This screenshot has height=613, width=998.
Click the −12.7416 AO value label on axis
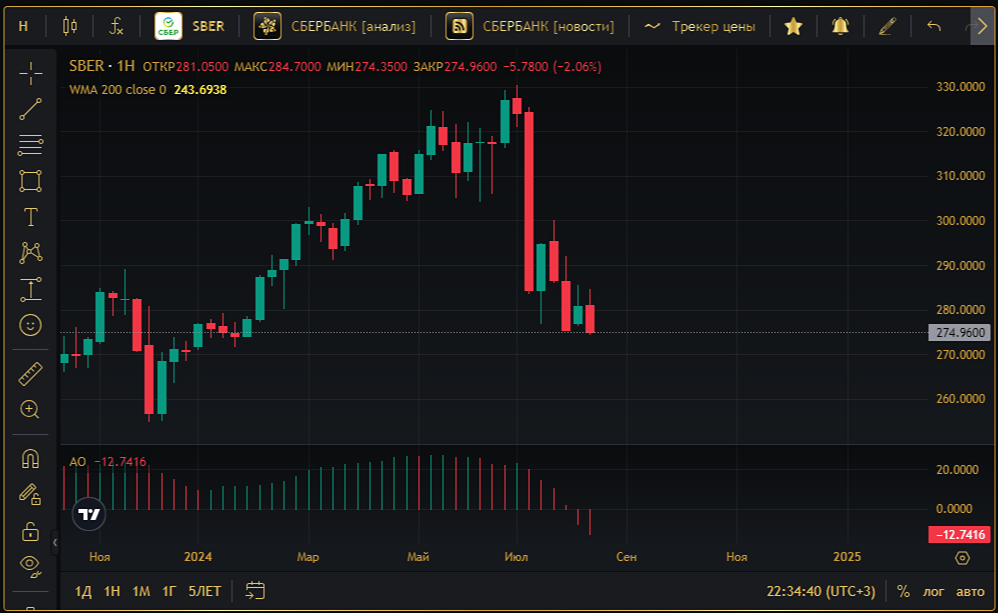(960, 535)
